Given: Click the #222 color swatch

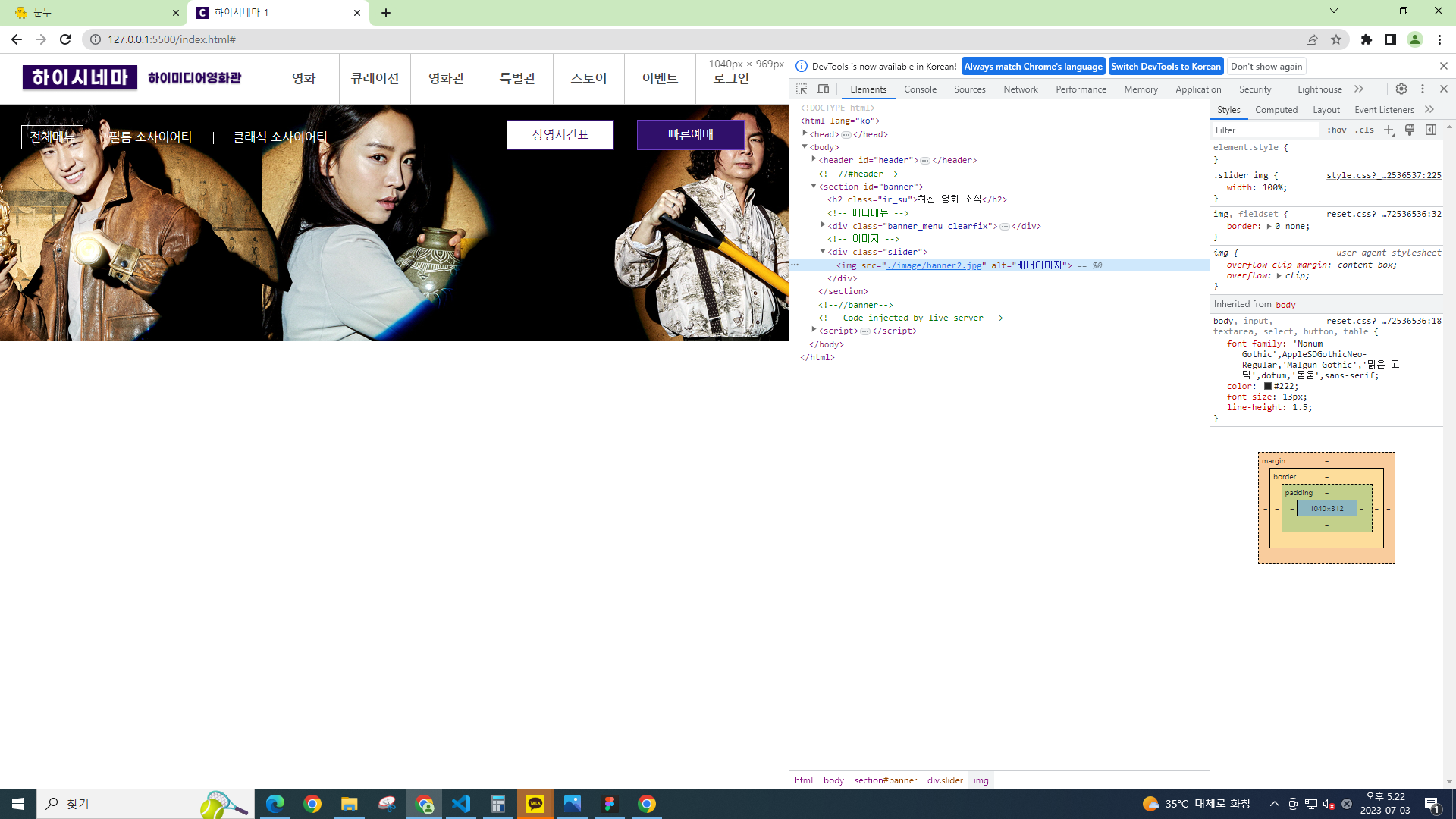Looking at the screenshot, I should point(1268,386).
